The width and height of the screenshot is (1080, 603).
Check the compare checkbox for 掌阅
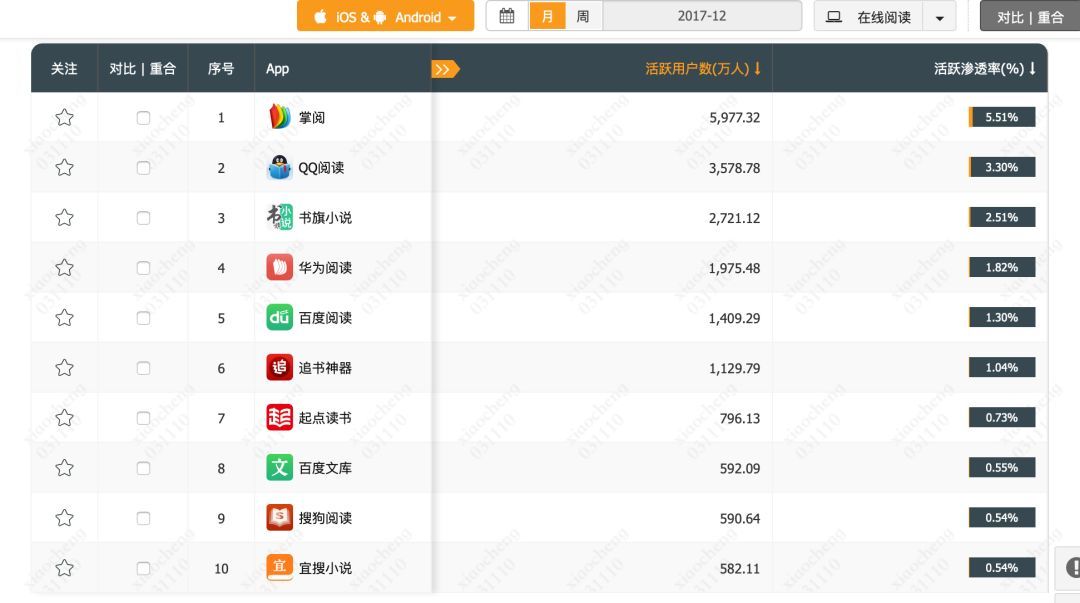click(x=143, y=117)
